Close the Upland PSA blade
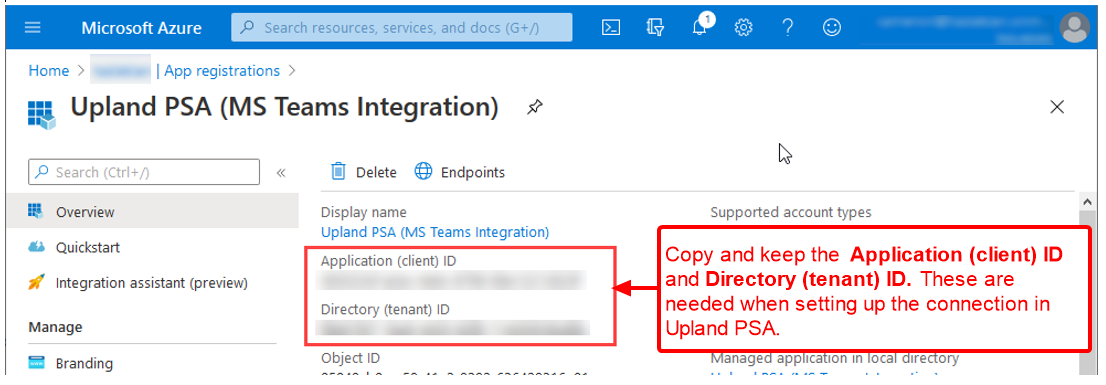The height and width of the screenshot is (385, 1106). coord(1057,107)
